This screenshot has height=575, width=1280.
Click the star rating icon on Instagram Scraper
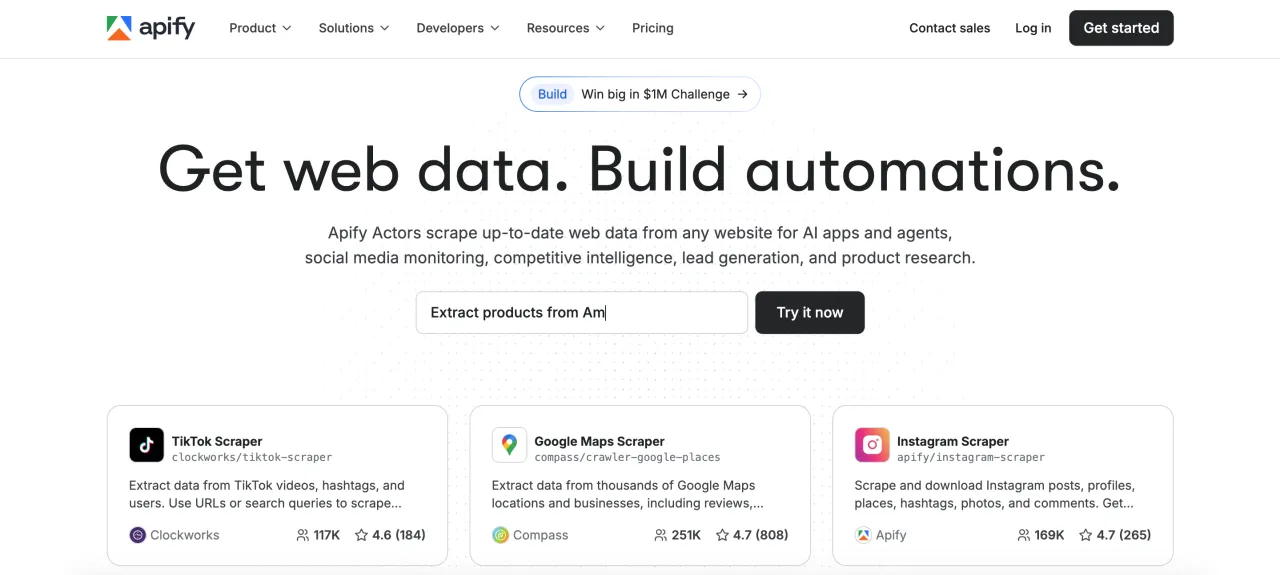point(1086,535)
